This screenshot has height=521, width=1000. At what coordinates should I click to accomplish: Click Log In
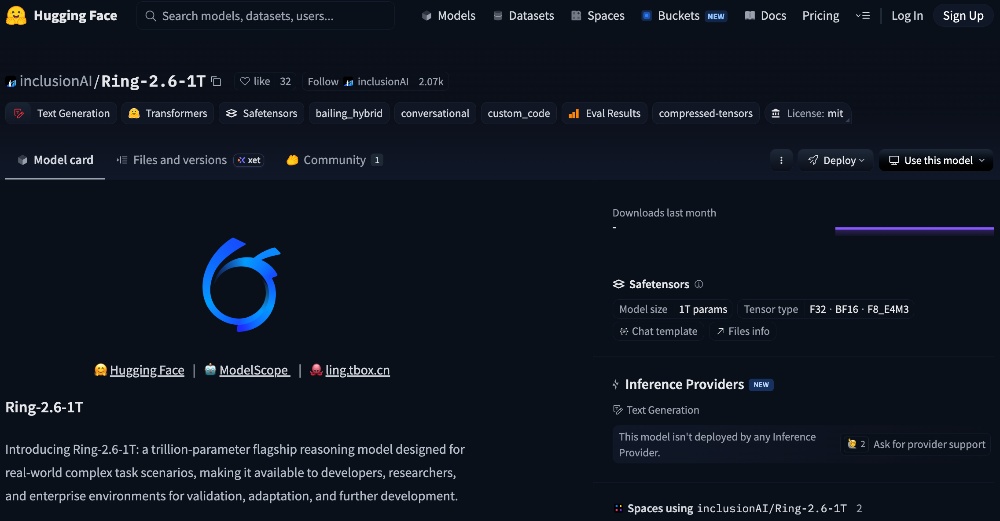907,15
